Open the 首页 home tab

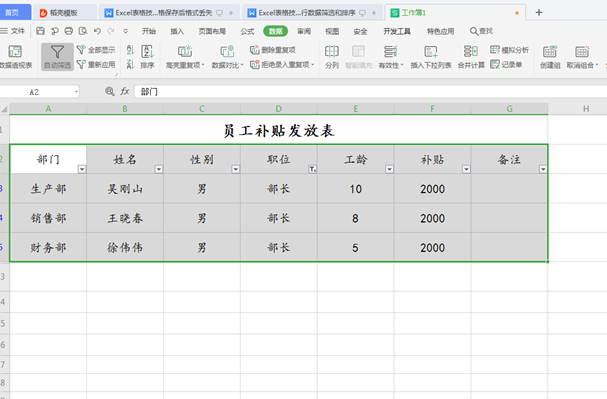[15, 12]
